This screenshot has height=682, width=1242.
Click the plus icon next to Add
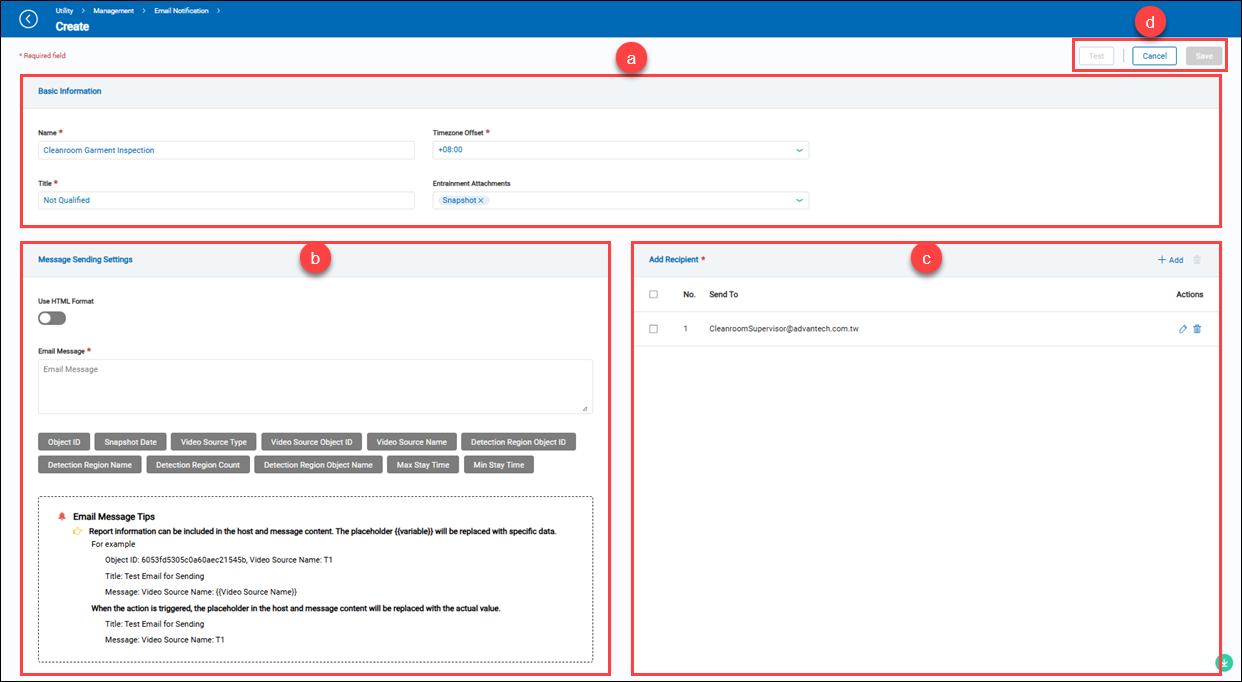(1160, 259)
